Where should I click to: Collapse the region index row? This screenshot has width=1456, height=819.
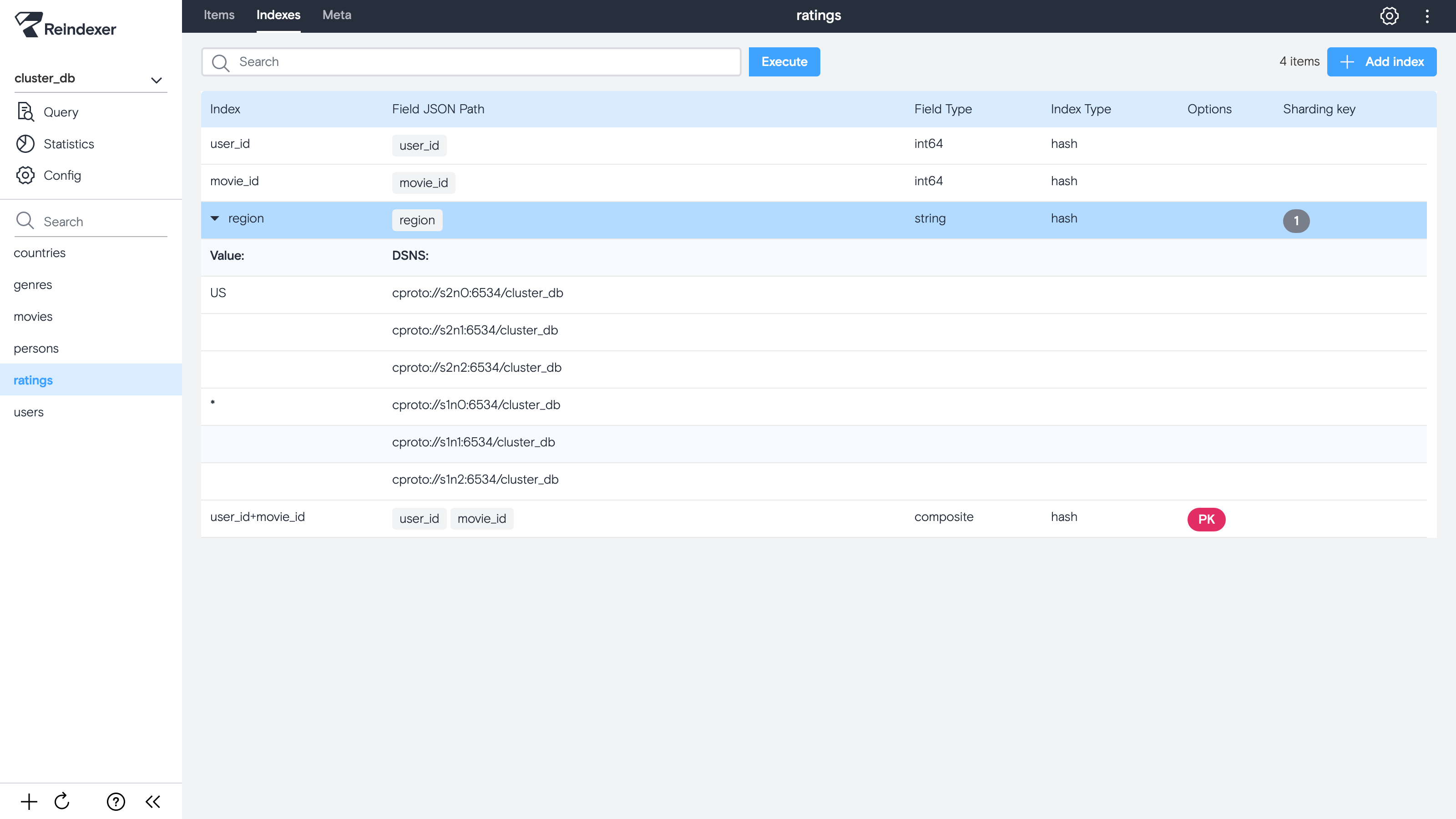[215, 219]
